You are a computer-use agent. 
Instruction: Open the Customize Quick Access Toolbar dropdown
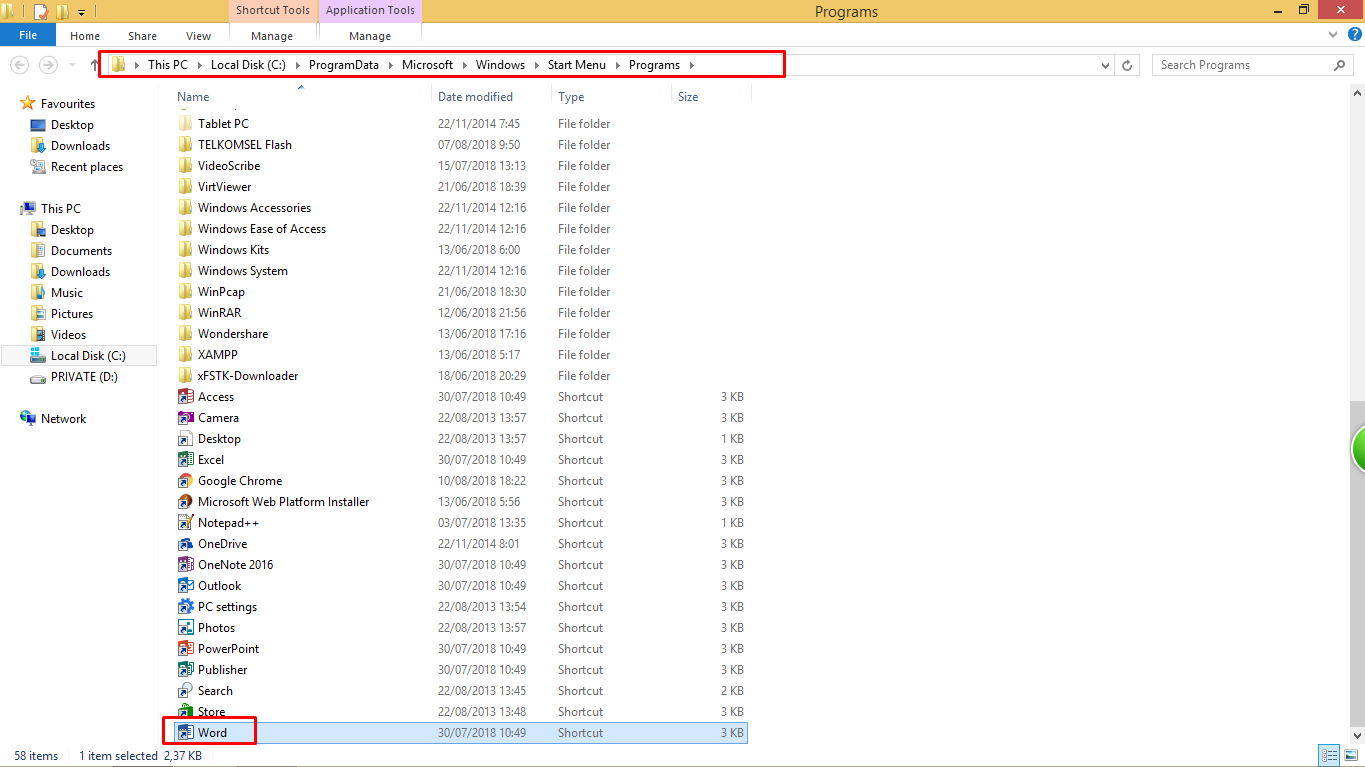(x=81, y=13)
